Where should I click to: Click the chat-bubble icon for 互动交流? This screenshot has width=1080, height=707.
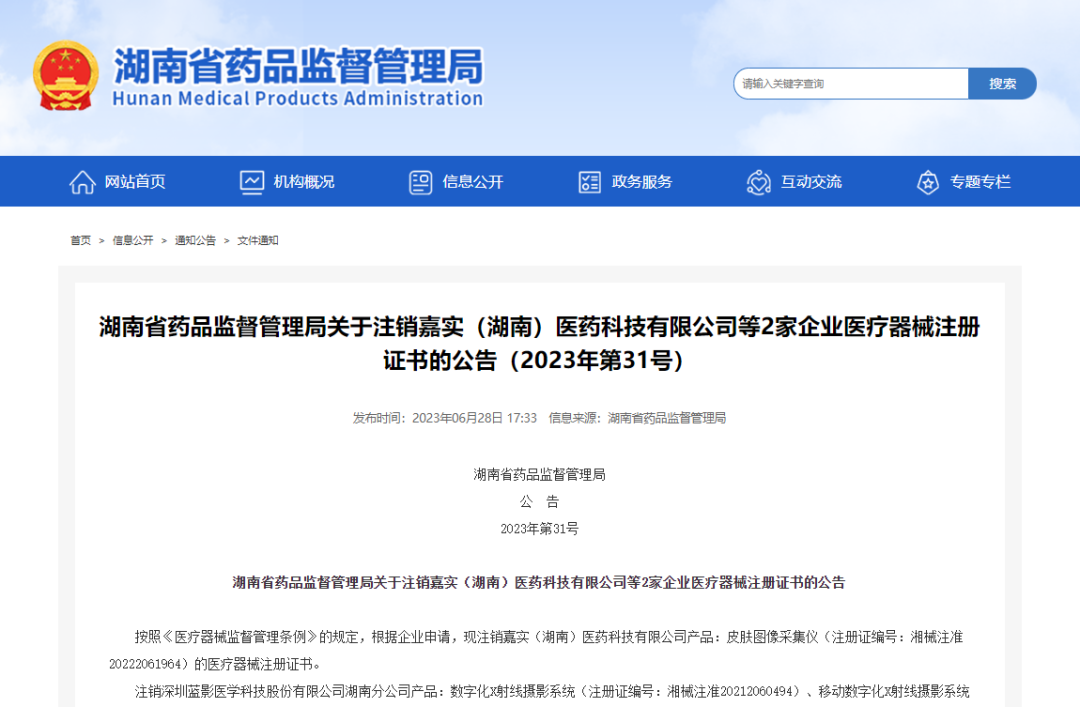coord(757,181)
